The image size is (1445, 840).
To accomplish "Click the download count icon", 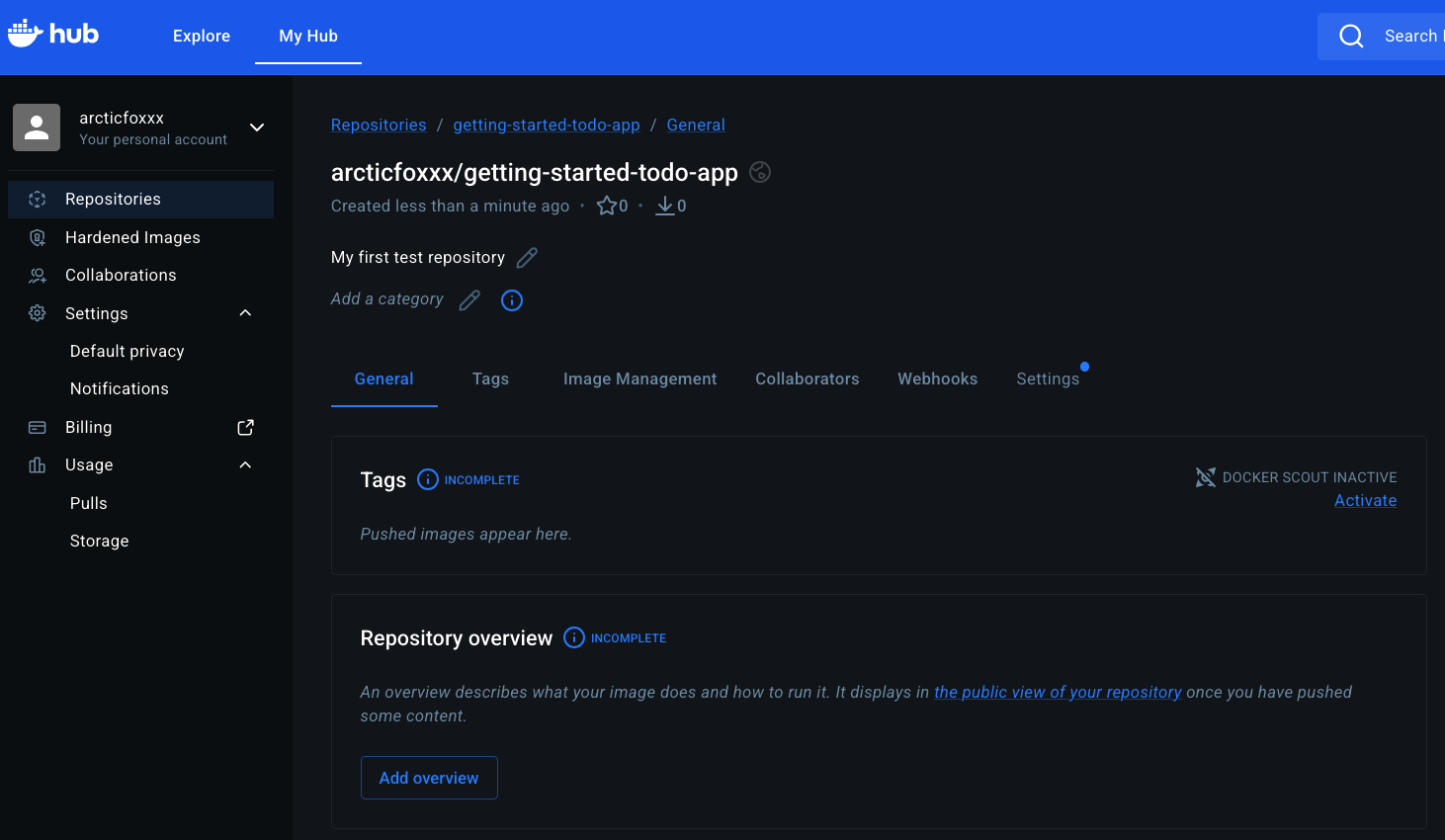I will 666,206.
